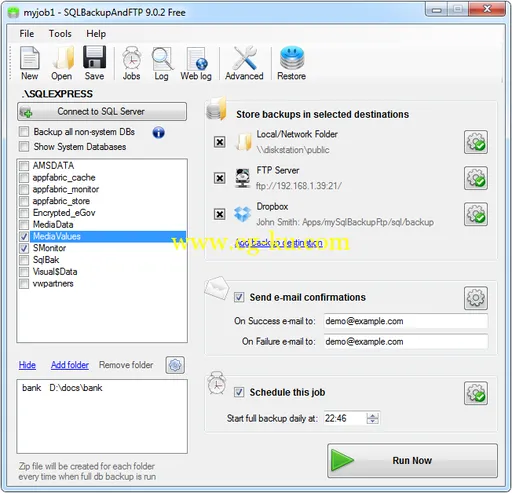Screen dimensions: 512x493
Task: View the Log magnifier icon
Action: coord(162,63)
